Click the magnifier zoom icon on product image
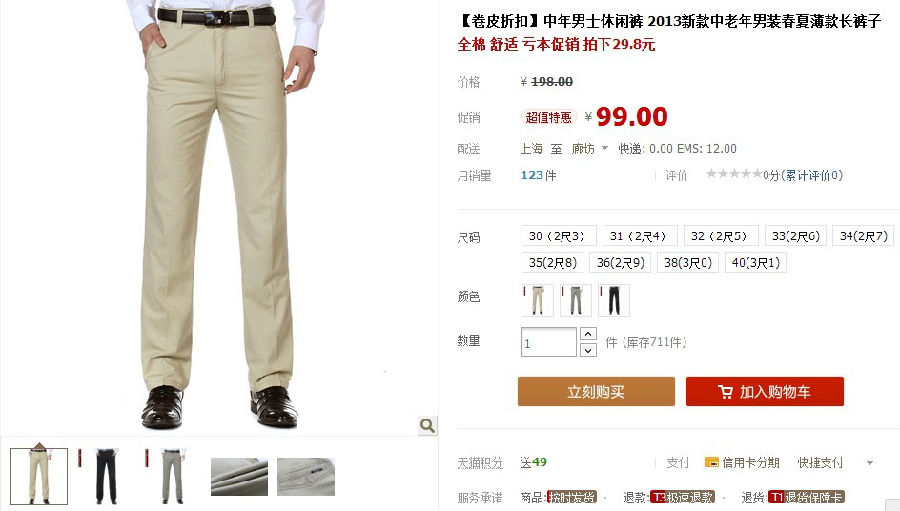 (x=427, y=425)
